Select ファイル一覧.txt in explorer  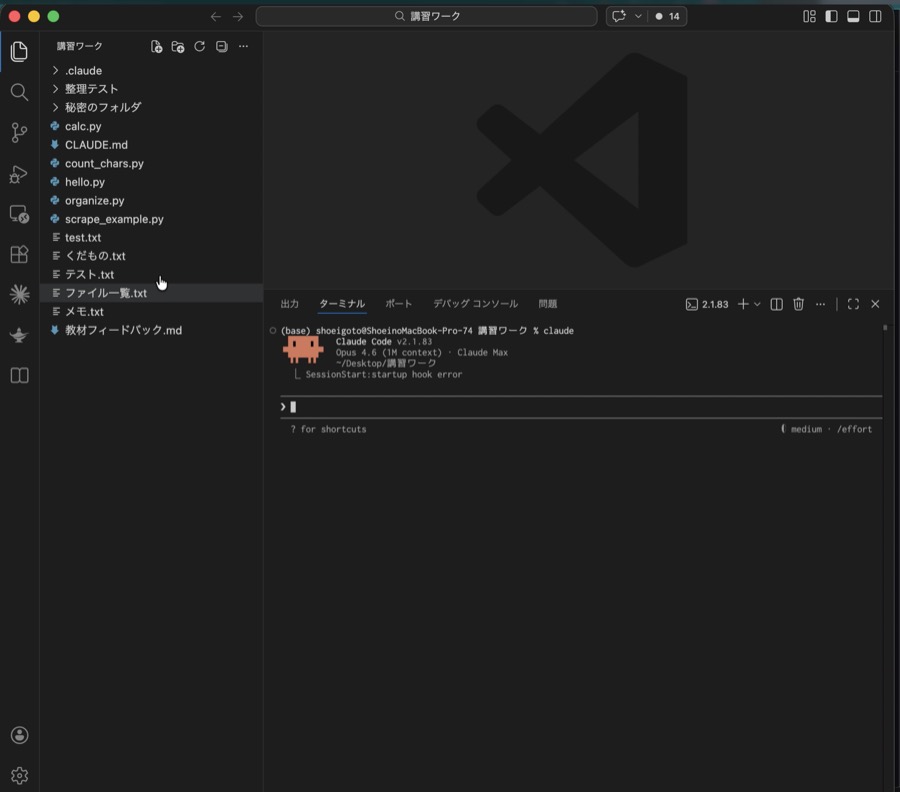[151, 293]
